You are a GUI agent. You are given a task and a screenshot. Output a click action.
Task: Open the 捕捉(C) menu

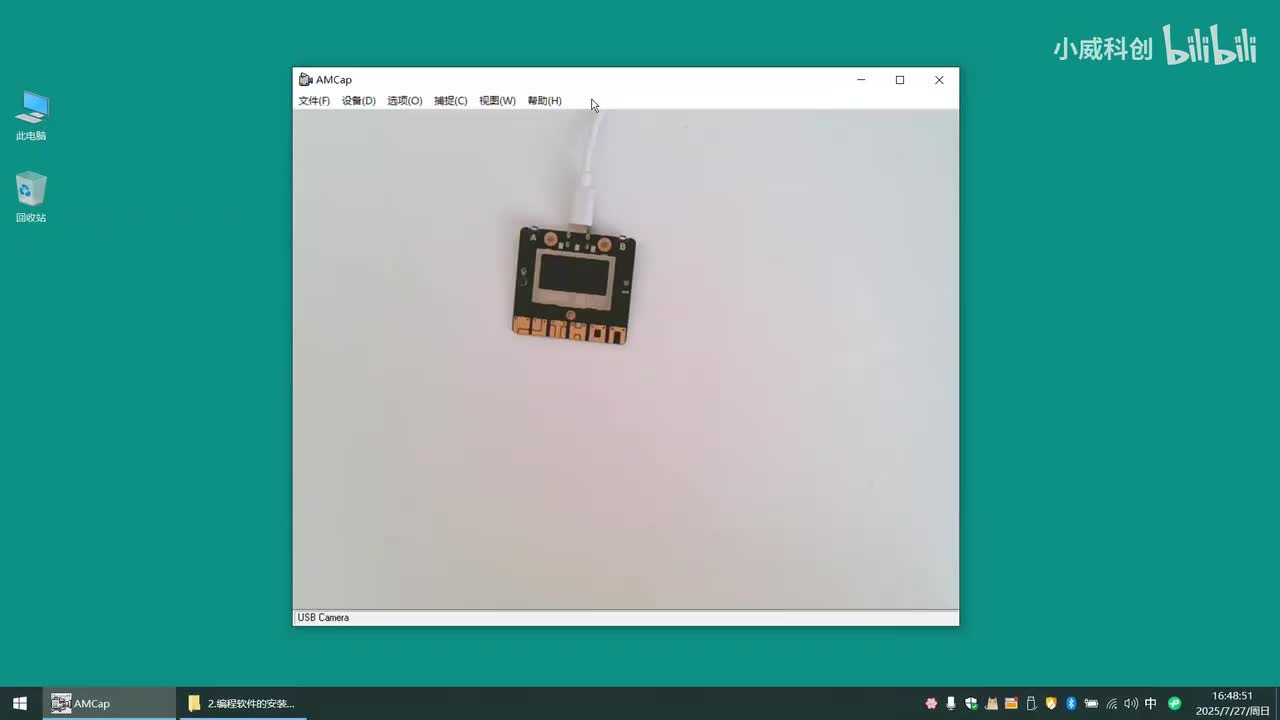point(451,101)
